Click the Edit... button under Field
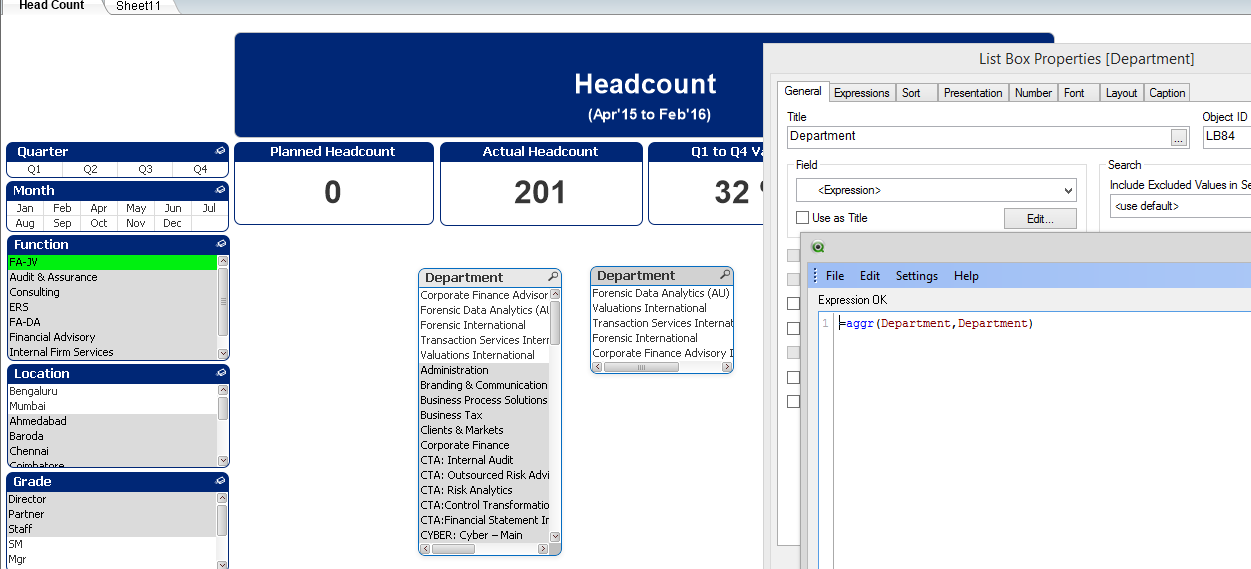The width and height of the screenshot is (1251, 569). (1040, 219)
